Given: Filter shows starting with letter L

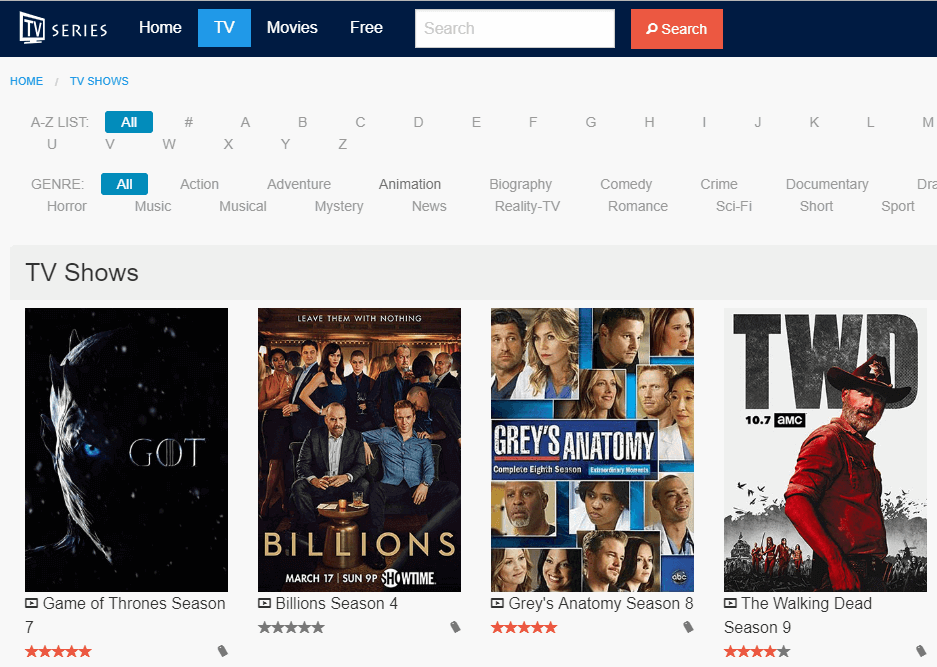Looking at the screenshot, I should click(x=871, y=123).
